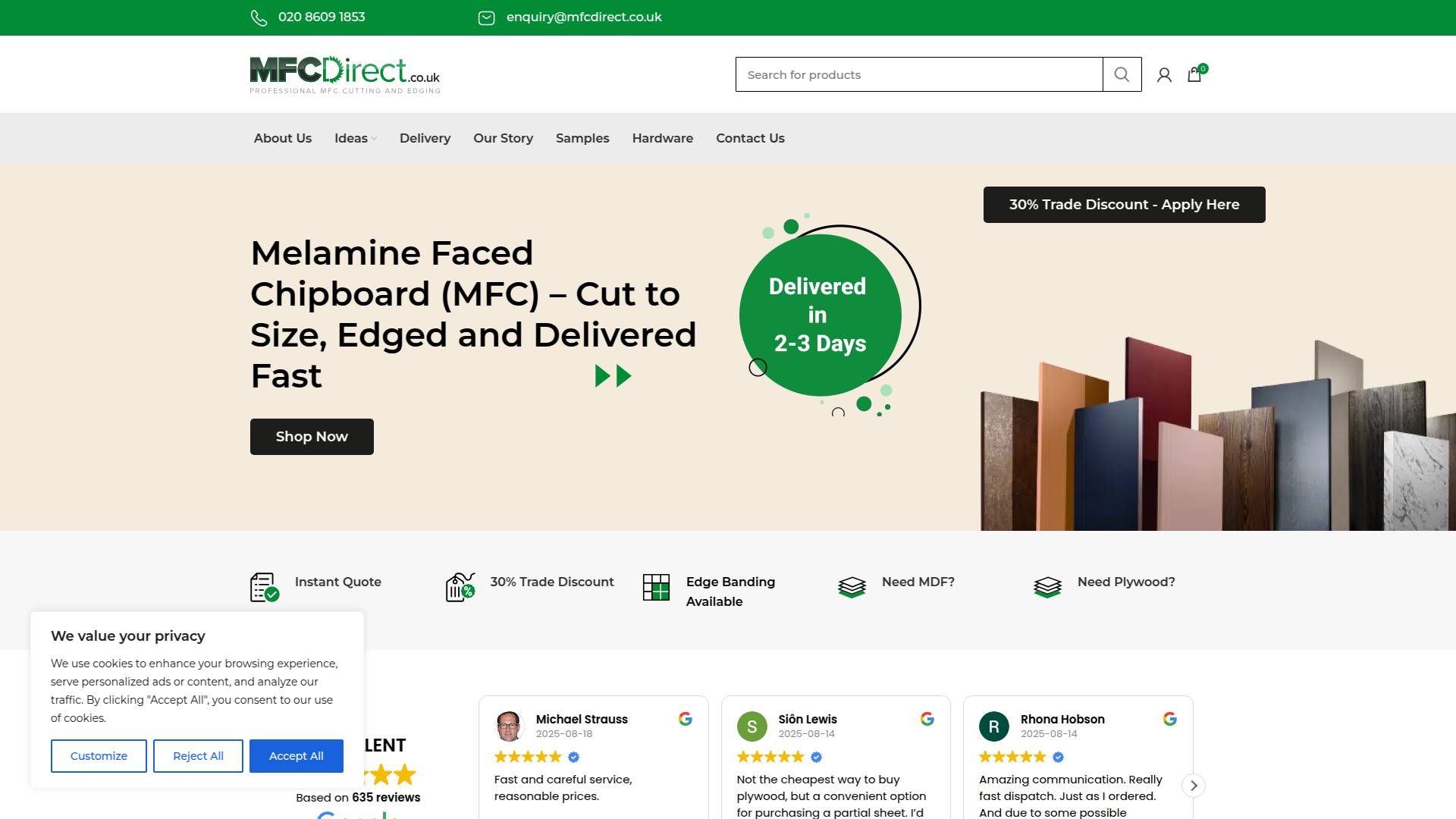Click the Need Plywood layers icon
The height and width of the screenshot is (819, 1456).
[x=1047, y=587]
